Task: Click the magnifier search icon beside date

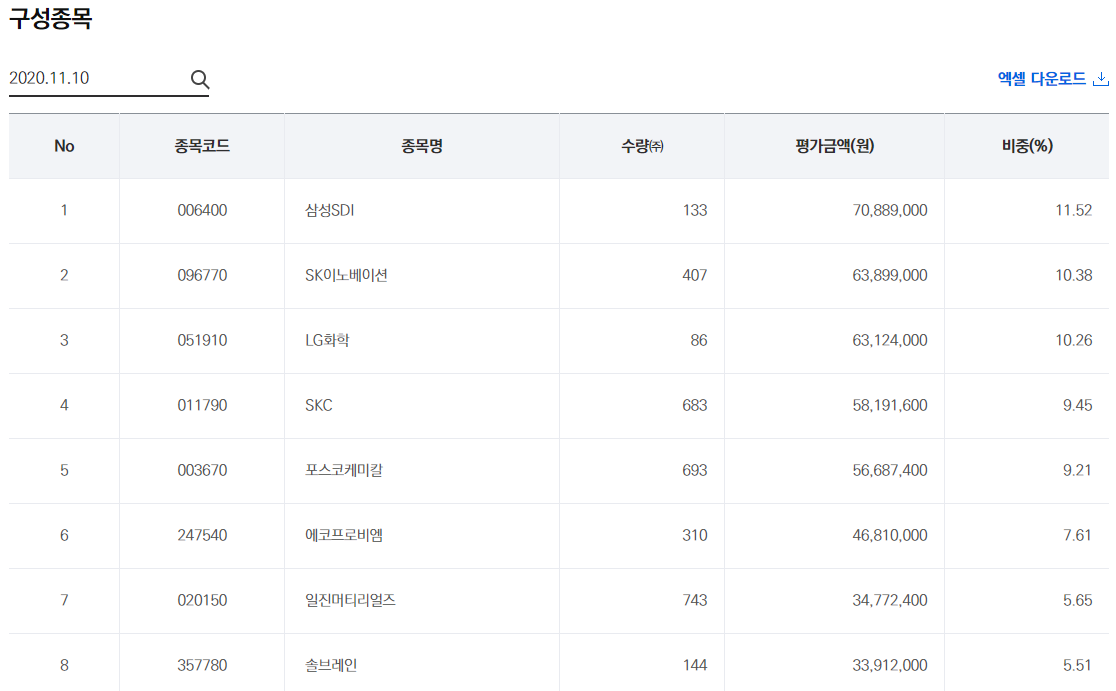Action: (200, 79)
